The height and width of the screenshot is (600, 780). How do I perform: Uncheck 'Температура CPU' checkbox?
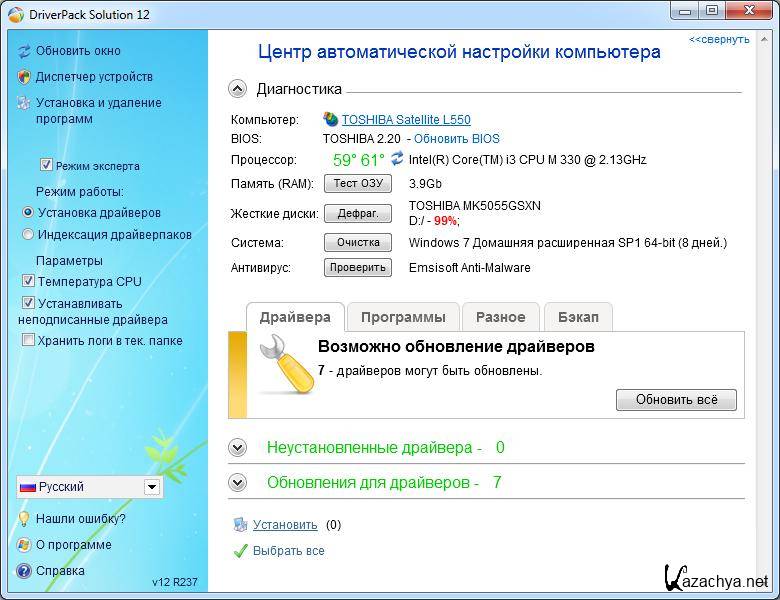(28, 282)
